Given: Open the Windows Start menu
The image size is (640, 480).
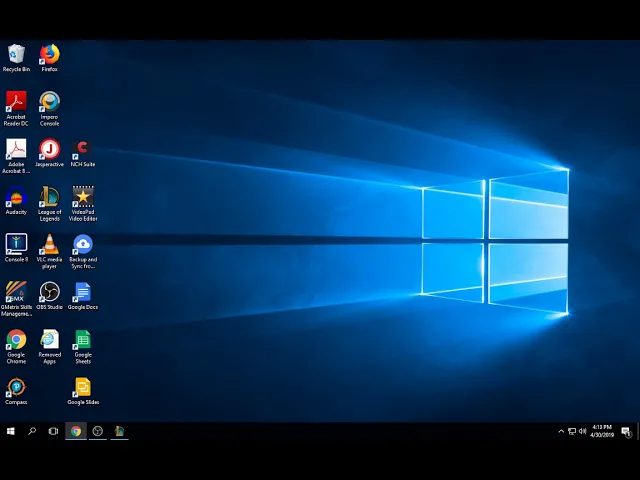Looking at the screenshot, I should point(11,431).
